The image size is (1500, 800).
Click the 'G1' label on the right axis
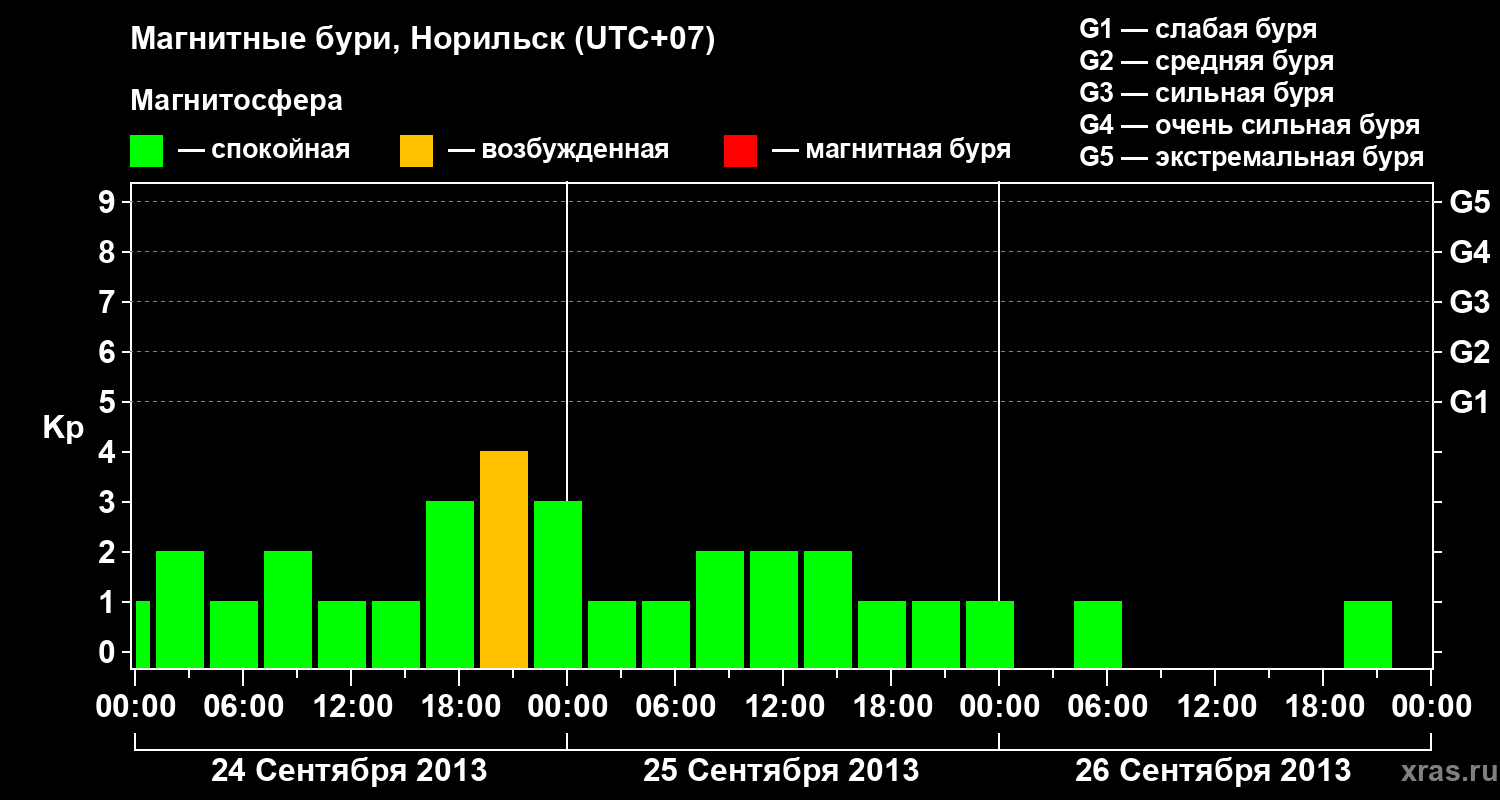tap(1469, 402)
